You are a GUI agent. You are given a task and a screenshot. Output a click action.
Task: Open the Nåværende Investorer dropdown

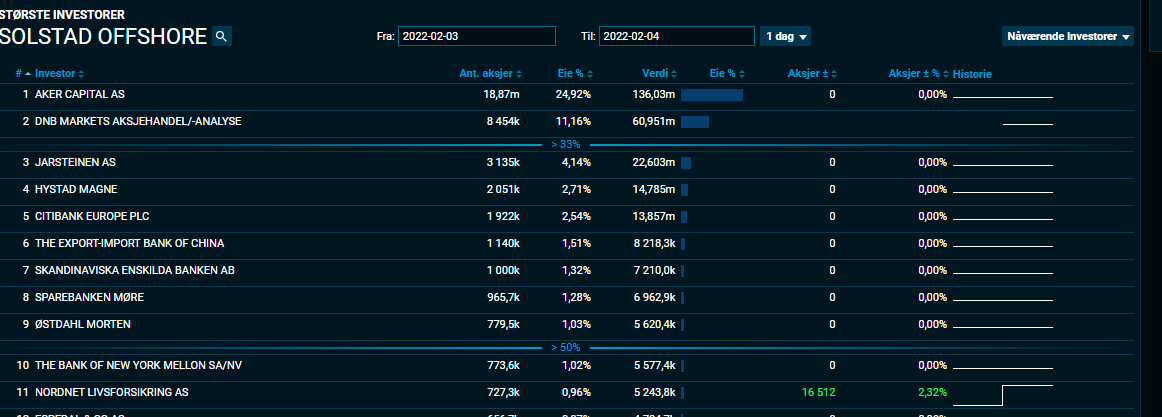(1067, 36)
